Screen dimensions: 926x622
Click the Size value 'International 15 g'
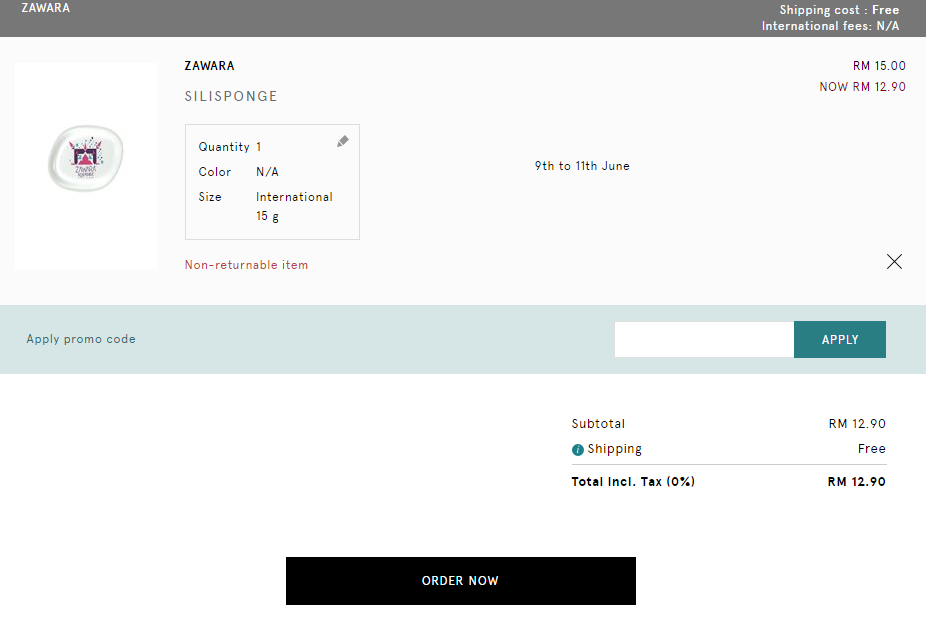[x=294, y=206]
